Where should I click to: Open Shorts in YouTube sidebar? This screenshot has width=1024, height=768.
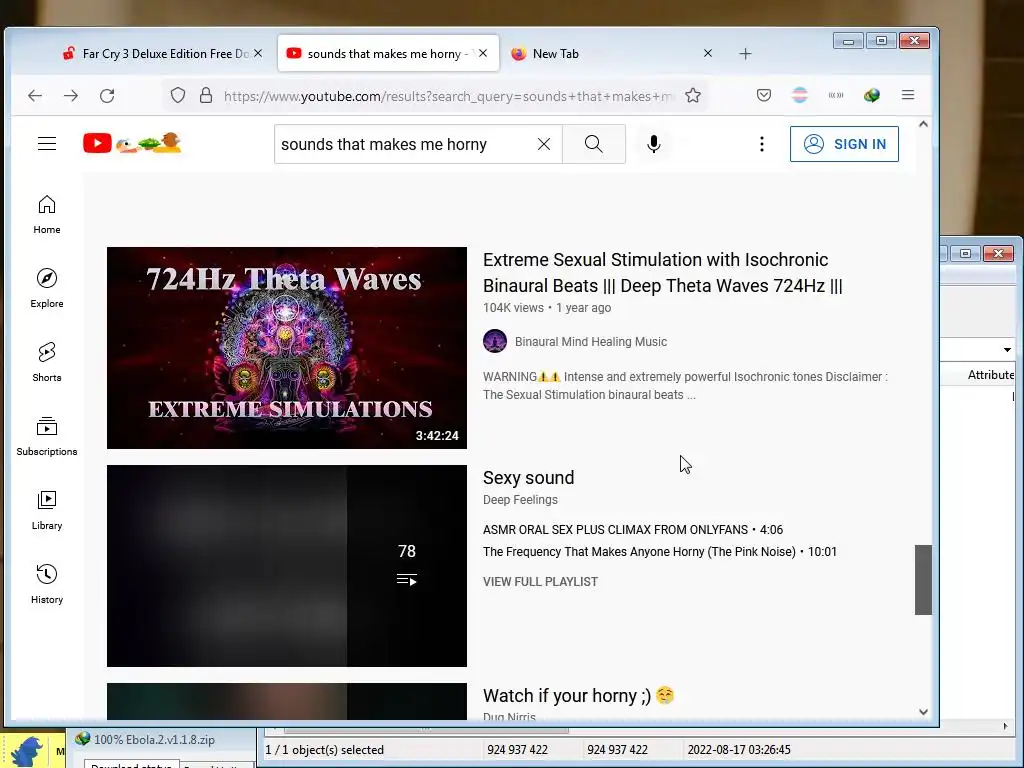click(x=47, y=362)
